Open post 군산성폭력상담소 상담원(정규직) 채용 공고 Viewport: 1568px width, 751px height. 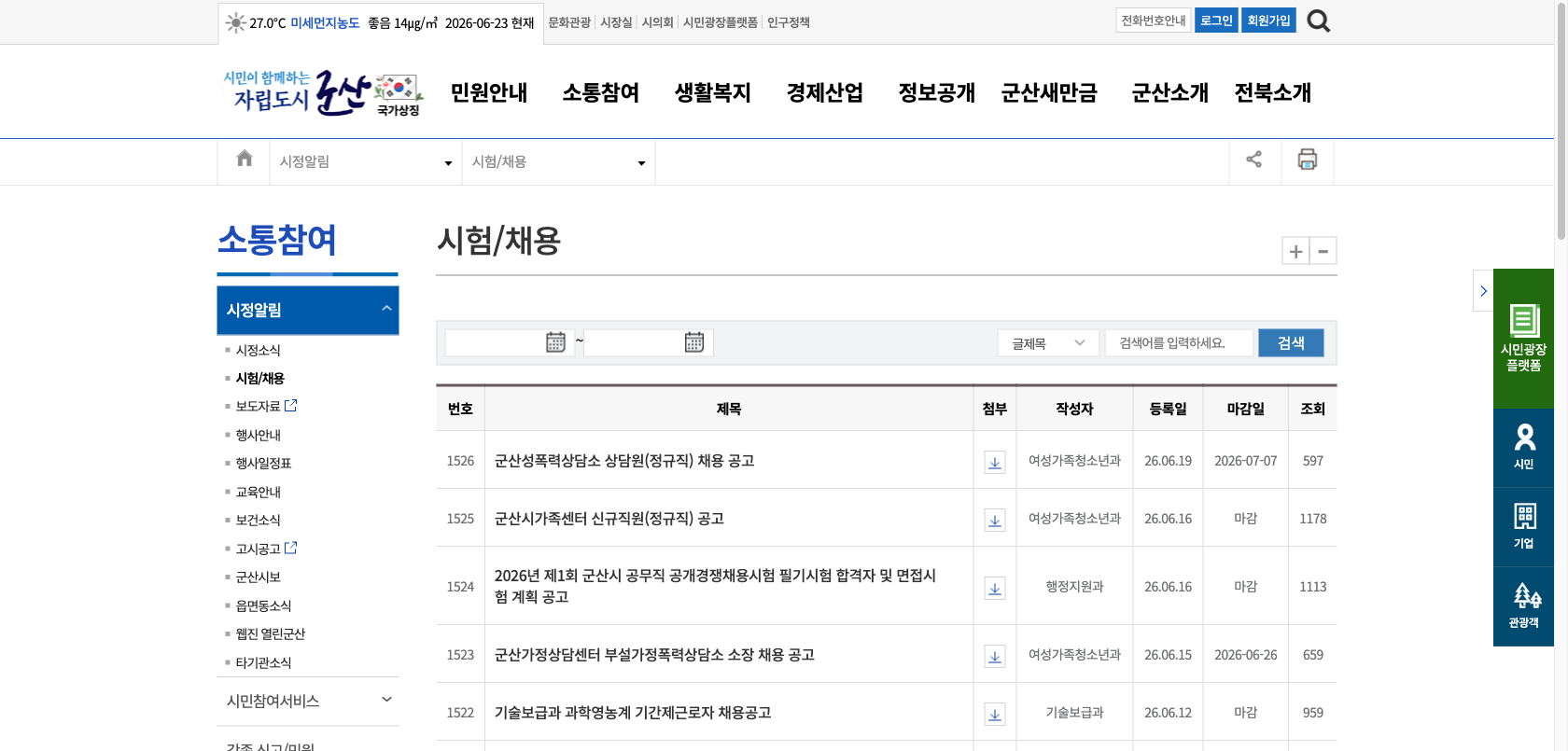tap(624, 461)
